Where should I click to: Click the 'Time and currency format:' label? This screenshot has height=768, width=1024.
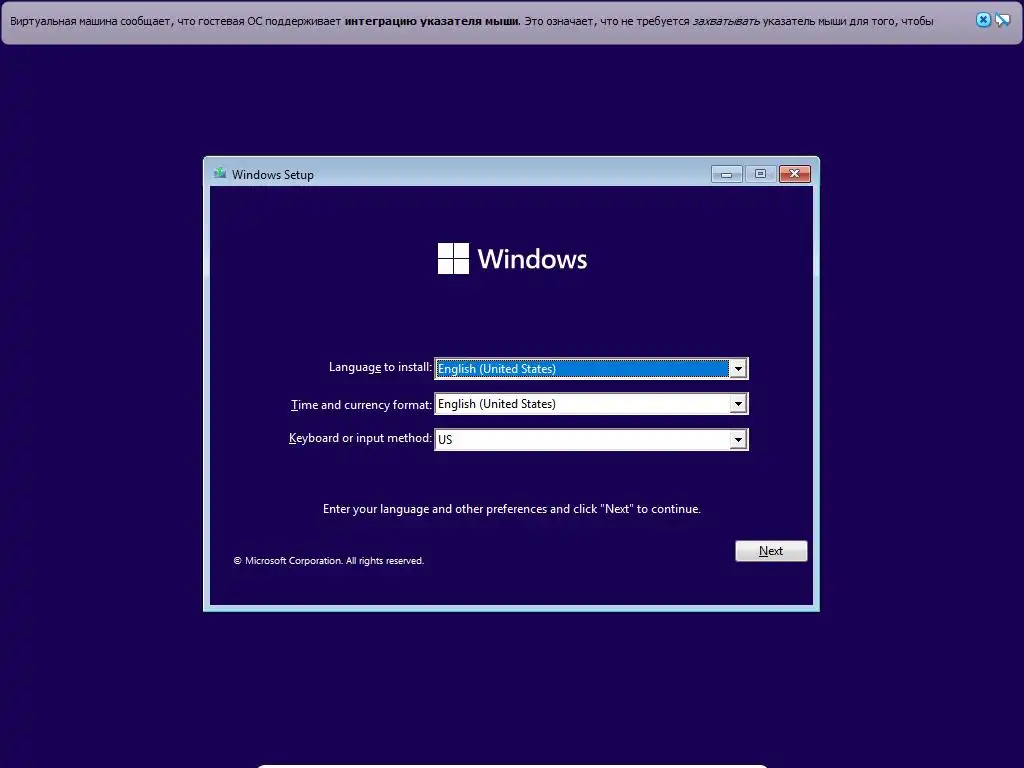(361, 405)
